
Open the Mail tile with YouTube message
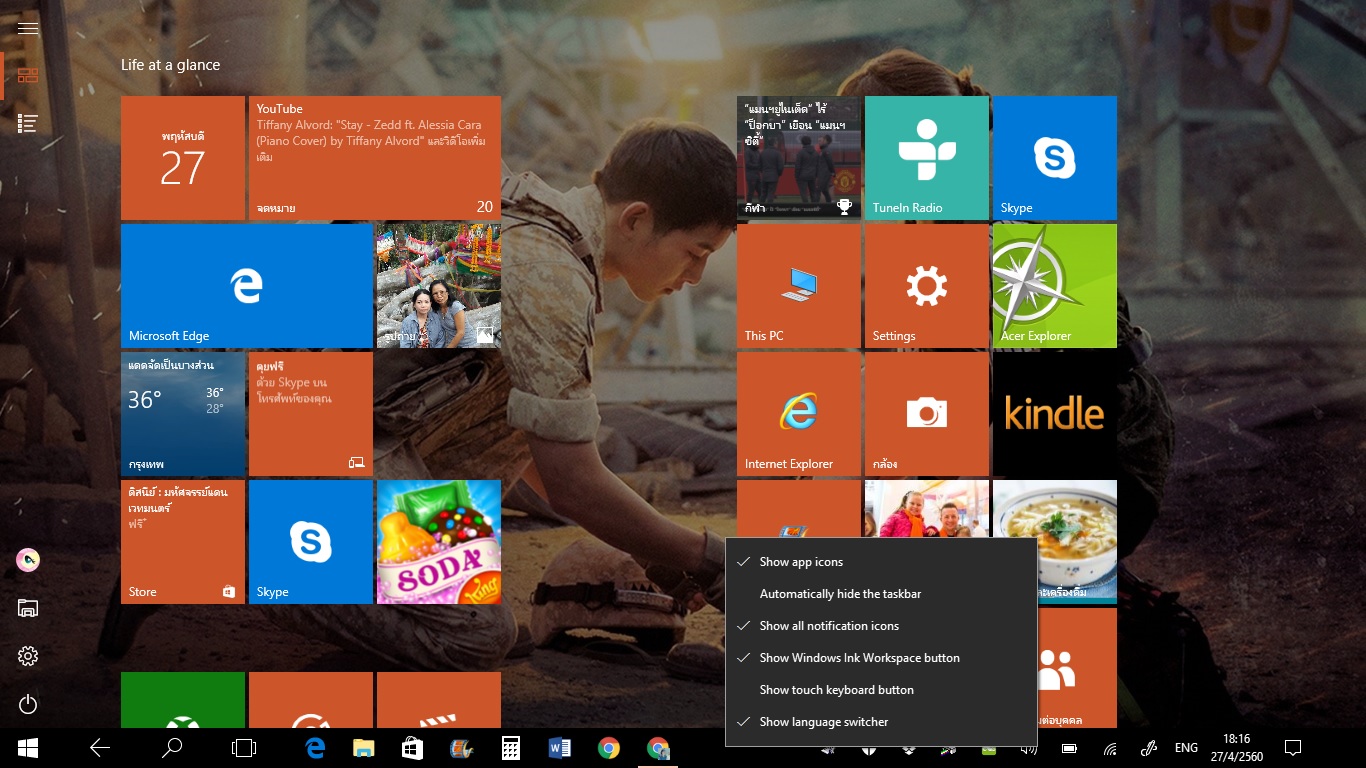375,158
